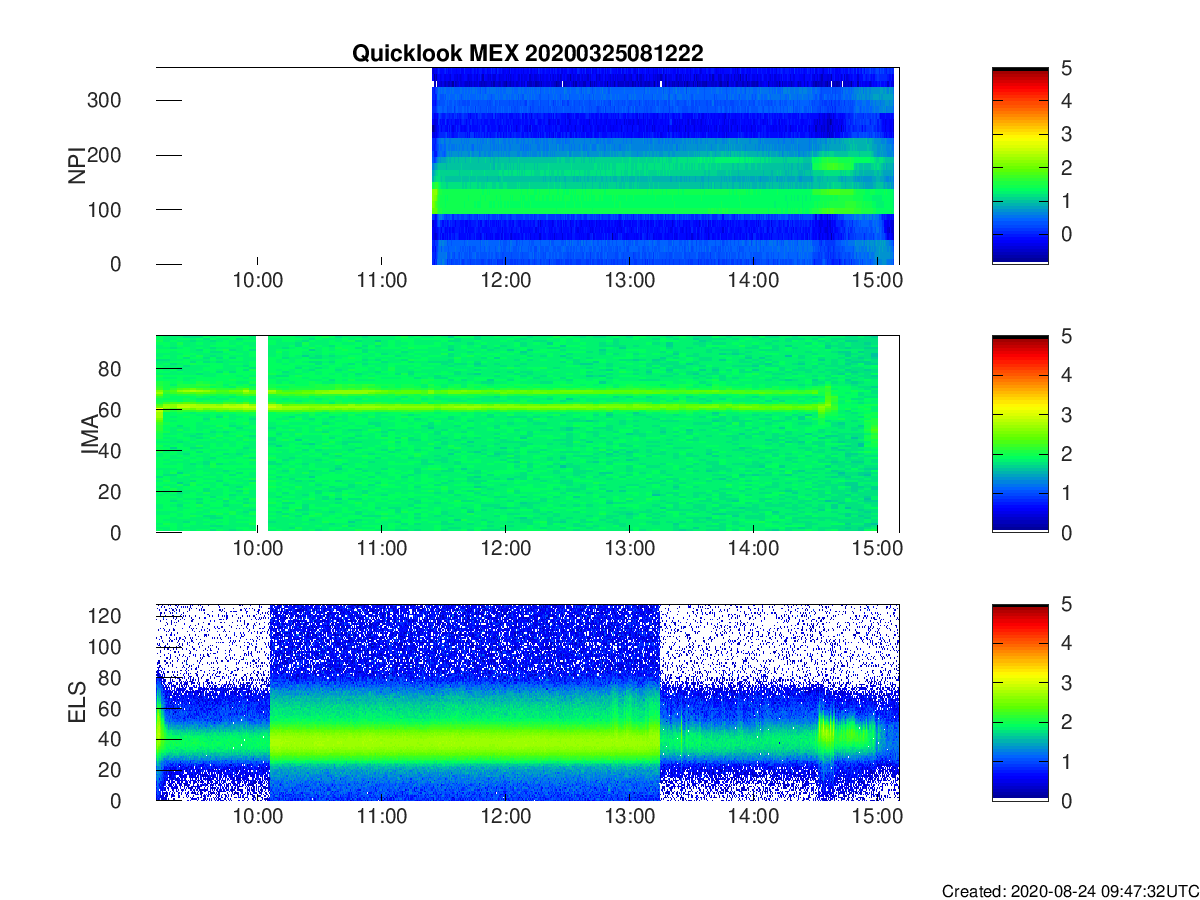The image size is (1200, 900).
Task: Click the 14:00 time label under NPI plot
Action: pyautogui.click(x=753, y=281)
